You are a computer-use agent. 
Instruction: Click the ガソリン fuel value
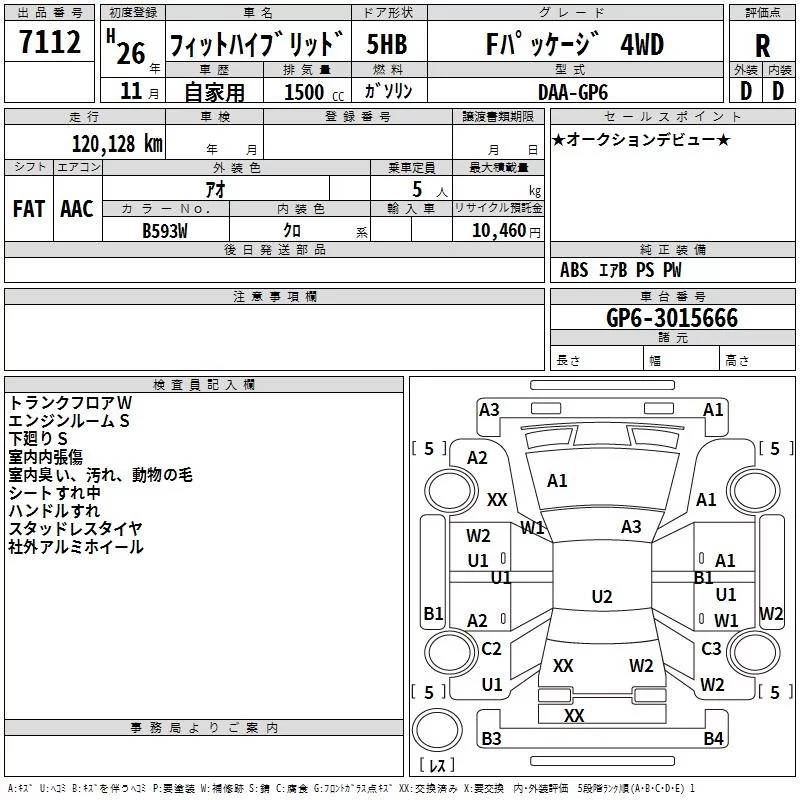pos(388,91)
